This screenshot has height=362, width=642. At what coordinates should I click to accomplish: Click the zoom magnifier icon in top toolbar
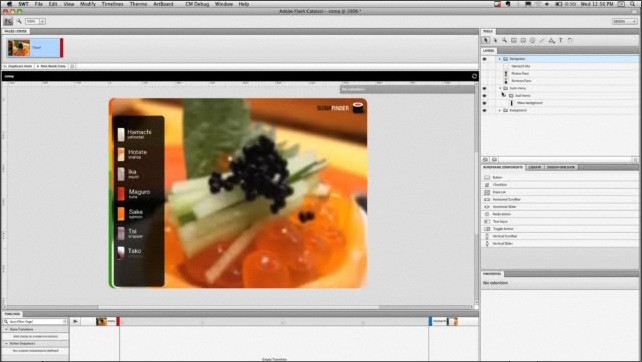pos(19,21)
